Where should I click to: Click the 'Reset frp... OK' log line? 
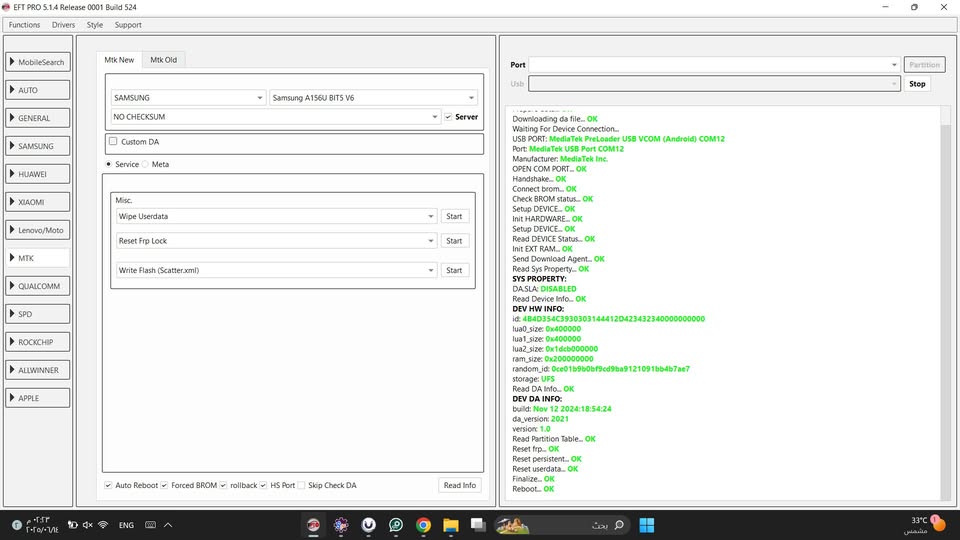[x=536, y=449]
